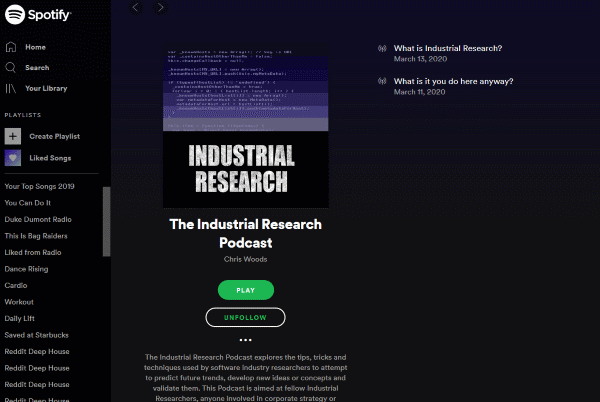Click the PLAYLISTS section heading
Screen dimensions: 600x402
click(x=23, y=115)
